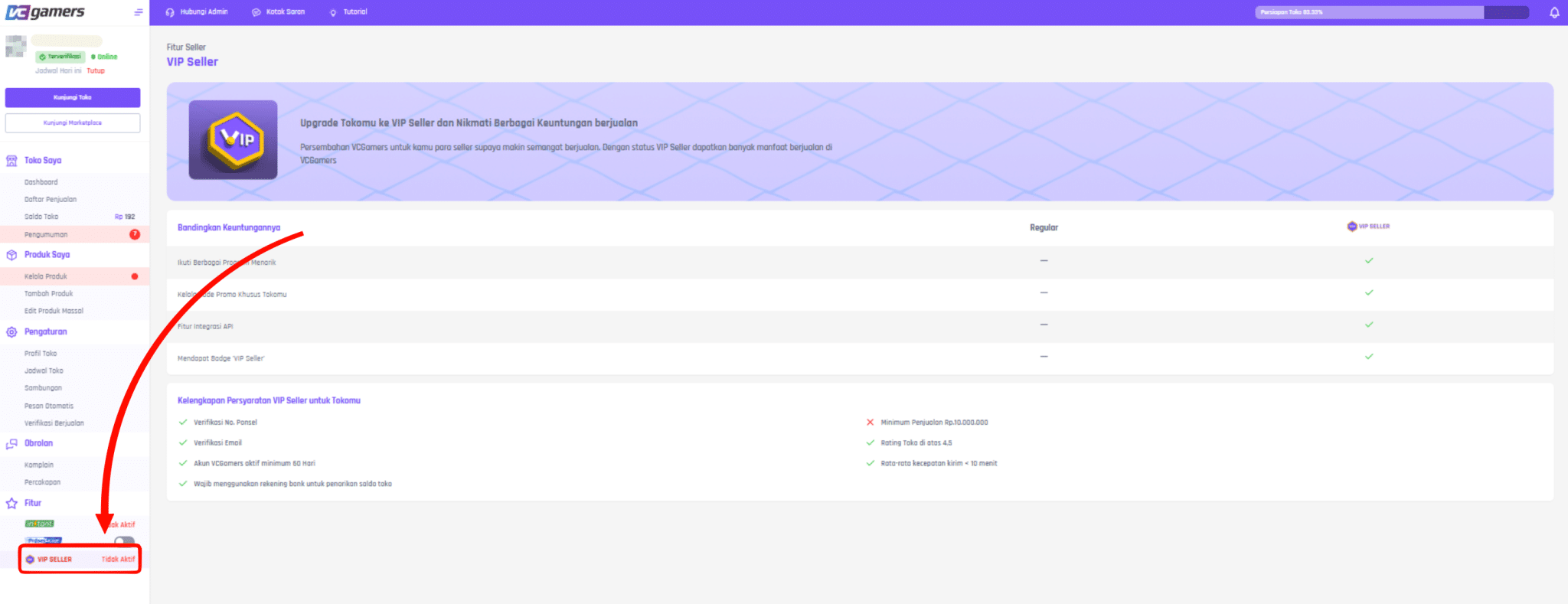Click the Instant feature logo in sidebar
Screen dimensions: 1568x604
pos(40,524)
